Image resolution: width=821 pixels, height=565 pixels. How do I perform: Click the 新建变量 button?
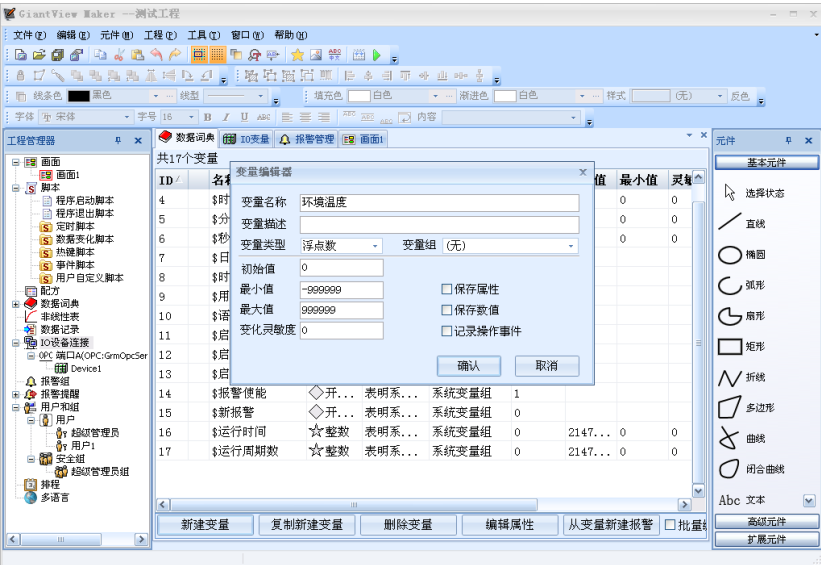click(205, 525)
